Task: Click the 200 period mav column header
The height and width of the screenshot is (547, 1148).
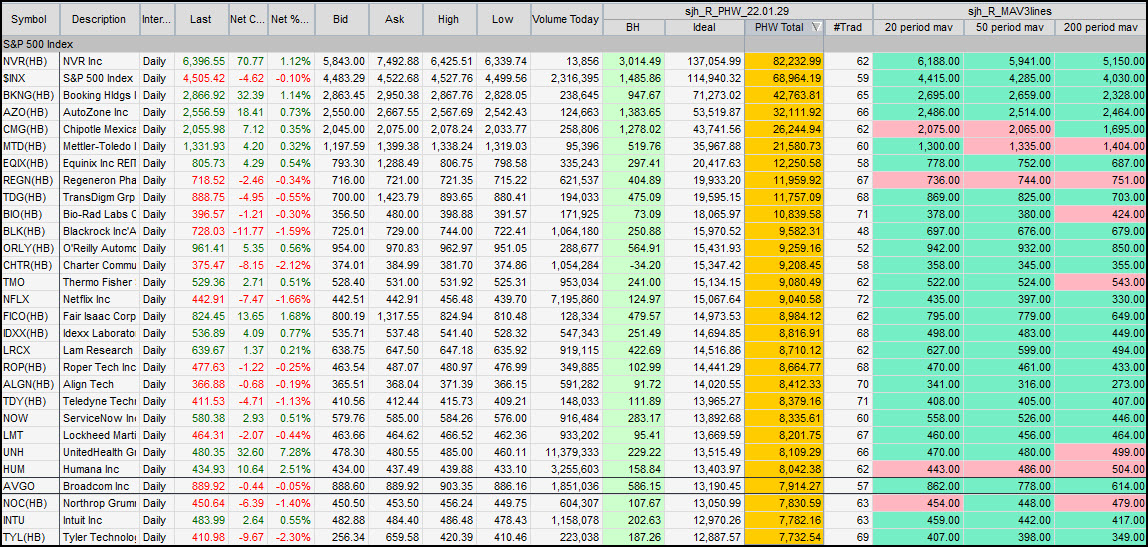Action: click(1101, 27)
